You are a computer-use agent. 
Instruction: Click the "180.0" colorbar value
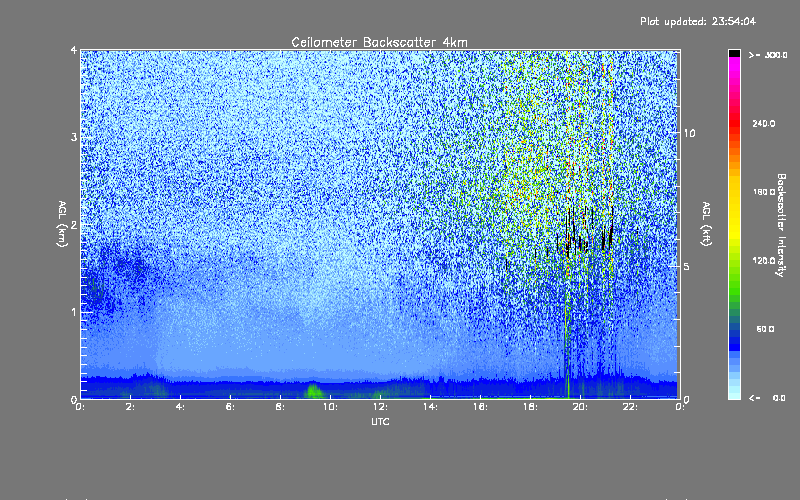[x=764, y=192]
